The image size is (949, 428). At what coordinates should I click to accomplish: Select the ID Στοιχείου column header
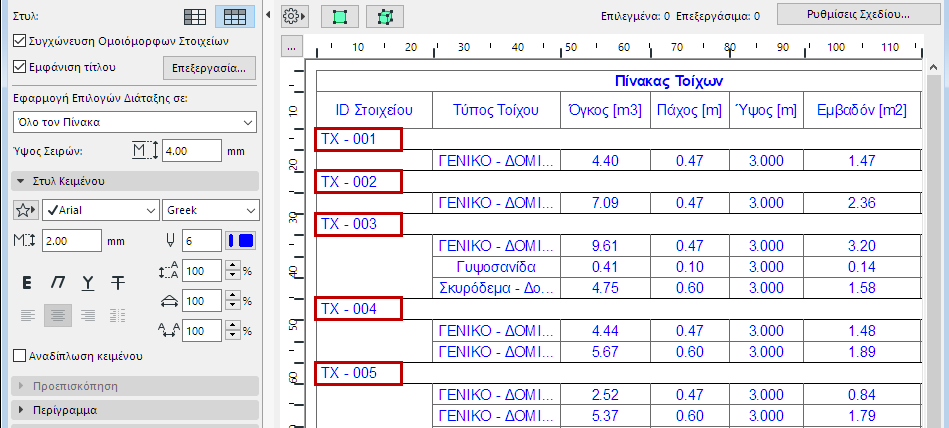point(375,110)
